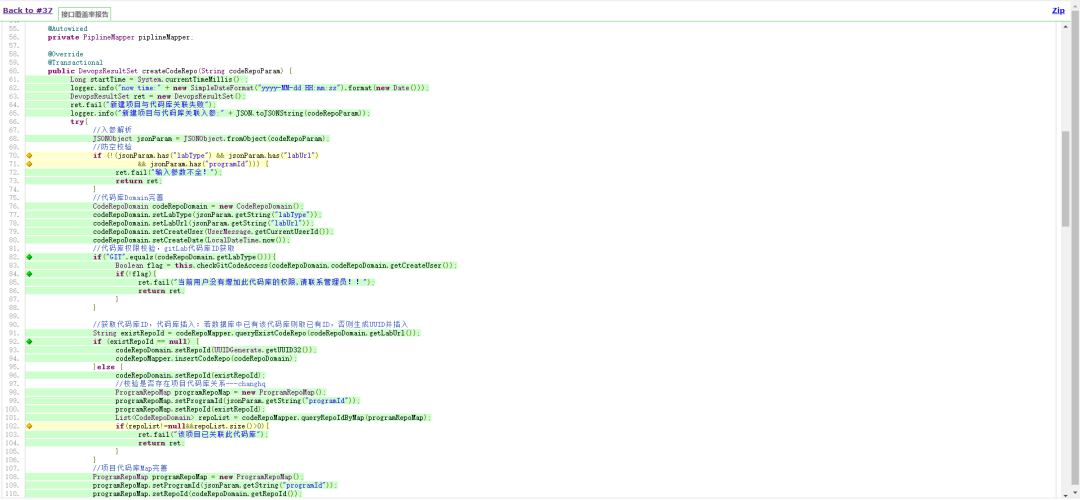The width and height of the screenshot is (1080, 500).
Task: Download the report using the Zip link
Action: pyautogui.click(x=1058, y=10)
